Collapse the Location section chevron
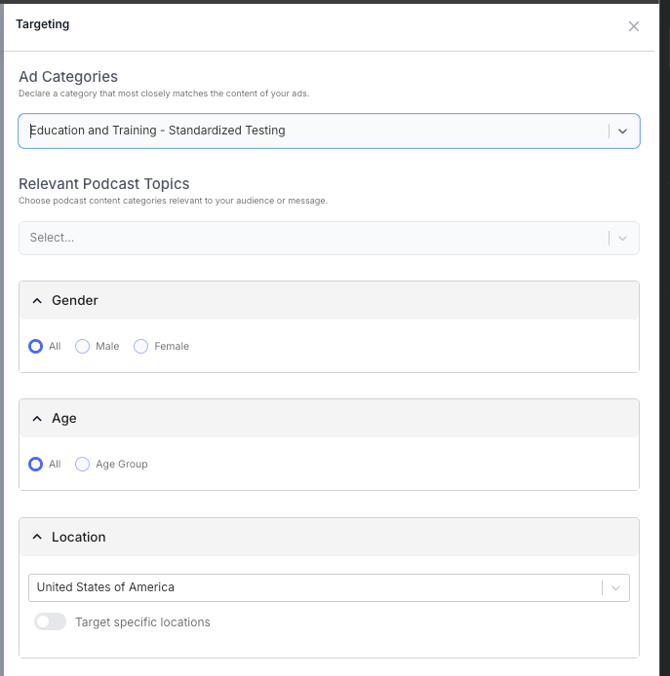The height and width of the screenshot is (676, 670). 37,537
